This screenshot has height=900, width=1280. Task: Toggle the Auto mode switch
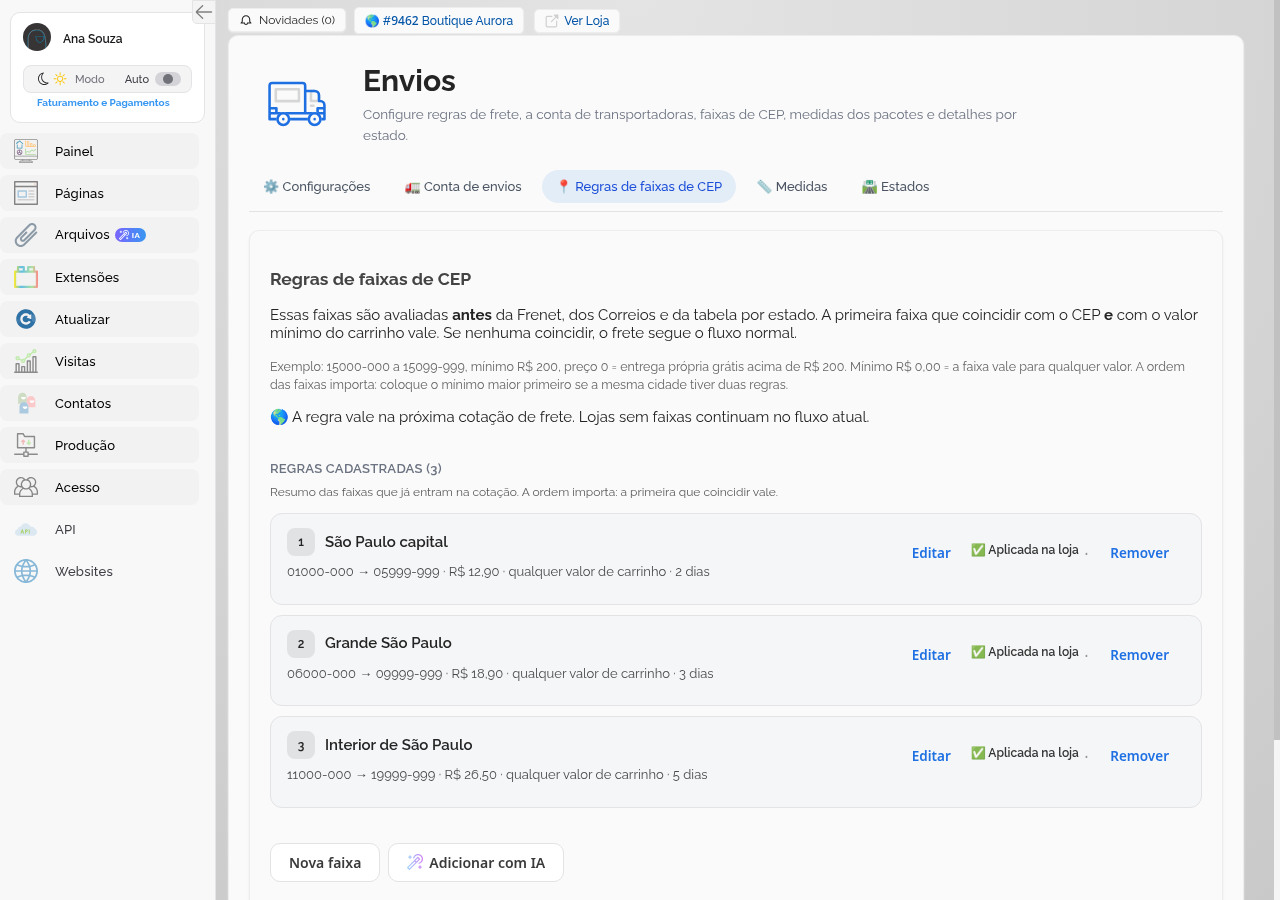point(167,79)
